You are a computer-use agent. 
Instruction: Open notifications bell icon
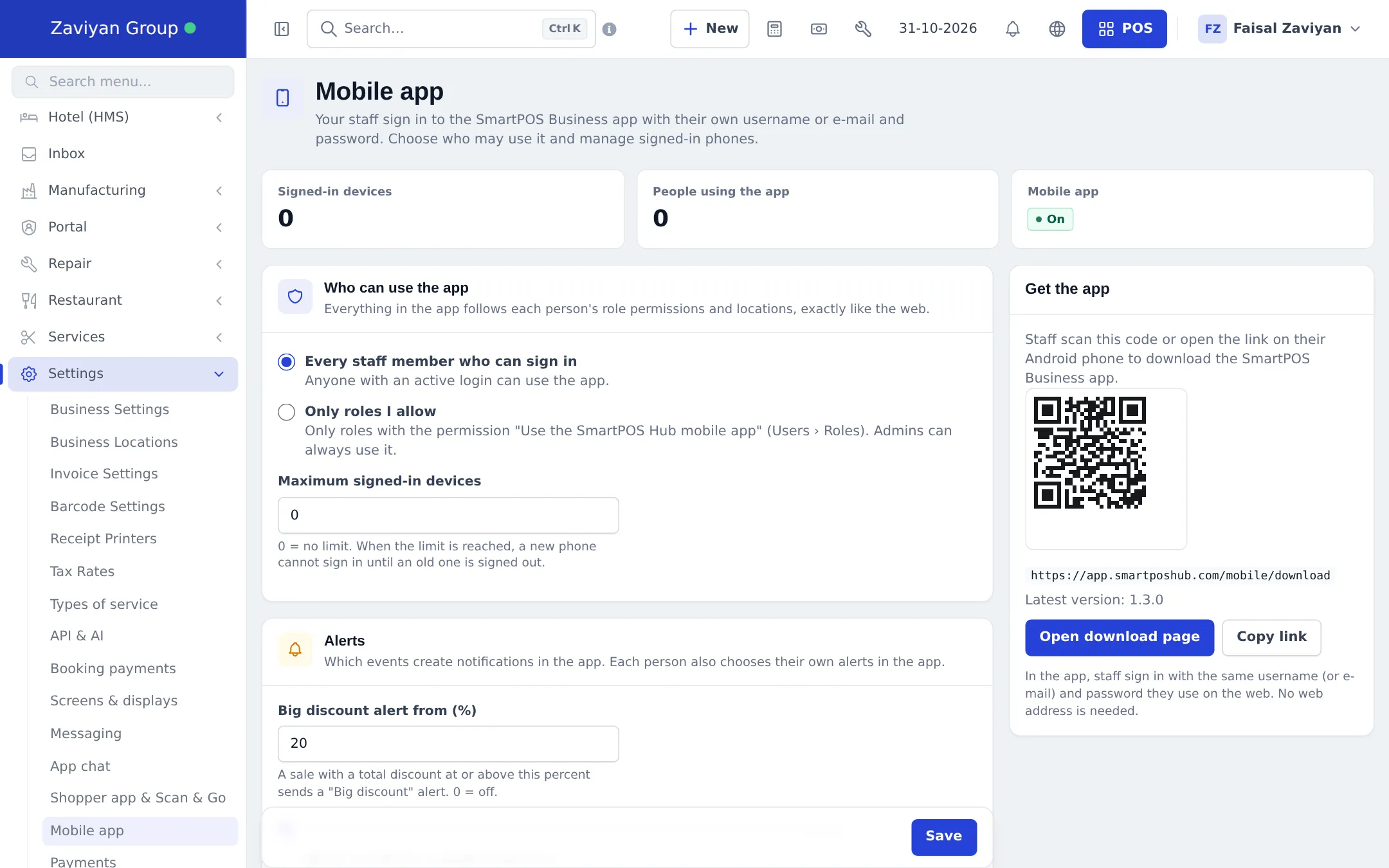pyautogui.click(x=1013, y=29)
